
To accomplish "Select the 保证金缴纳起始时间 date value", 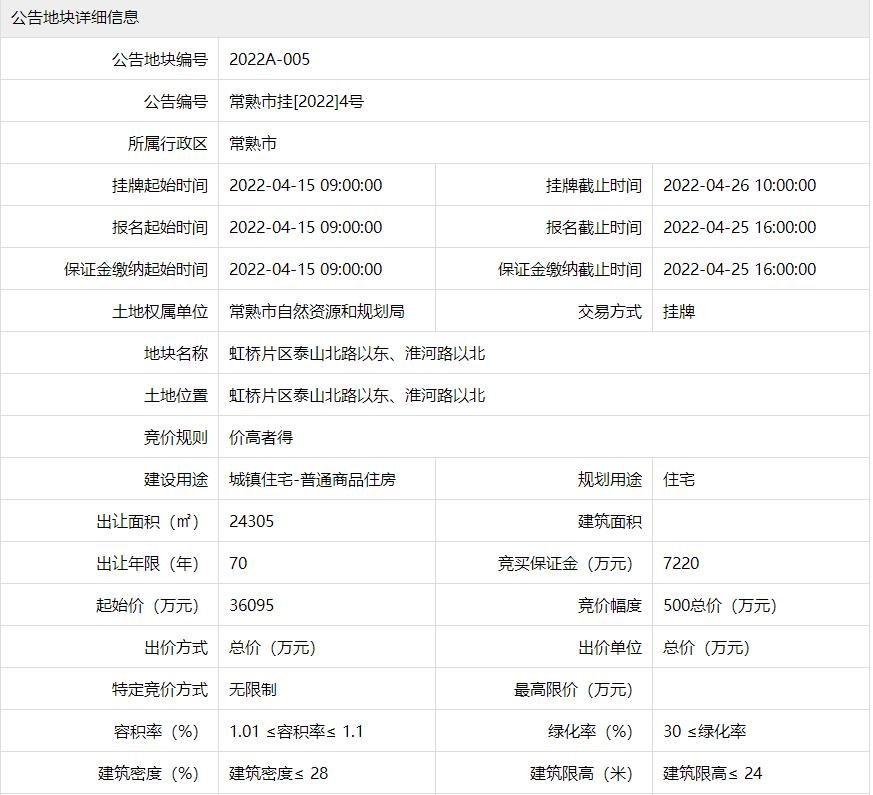I will [306, 269].
